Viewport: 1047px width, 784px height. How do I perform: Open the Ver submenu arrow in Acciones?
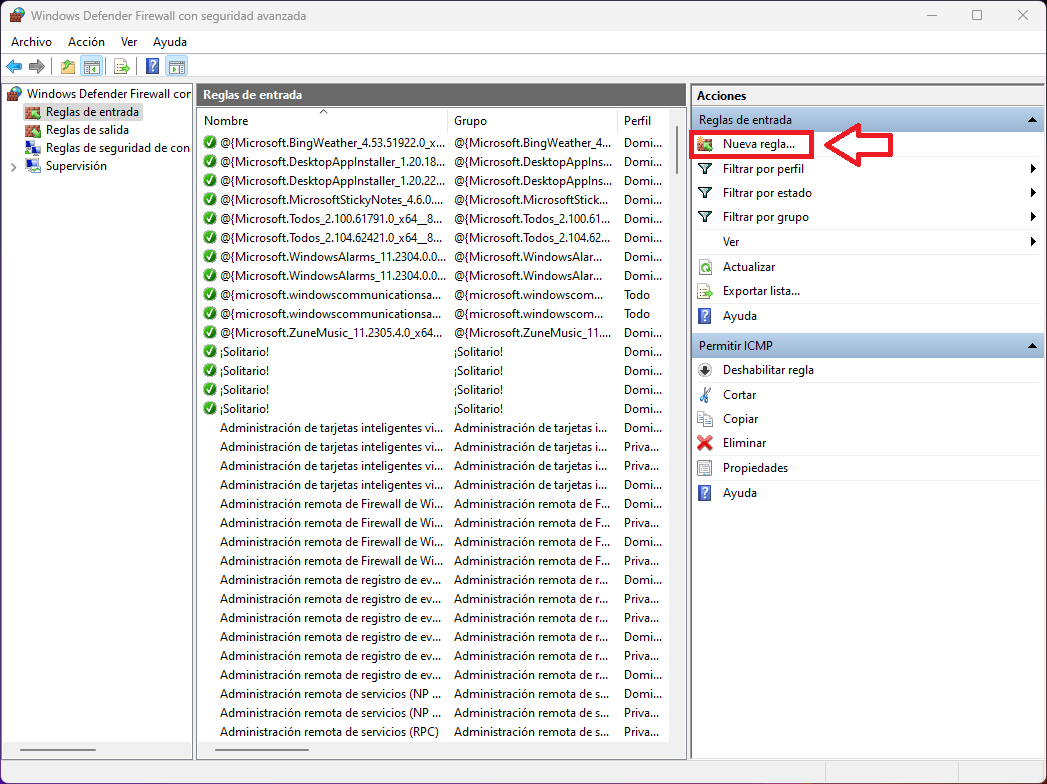(x=1033, y=242)
